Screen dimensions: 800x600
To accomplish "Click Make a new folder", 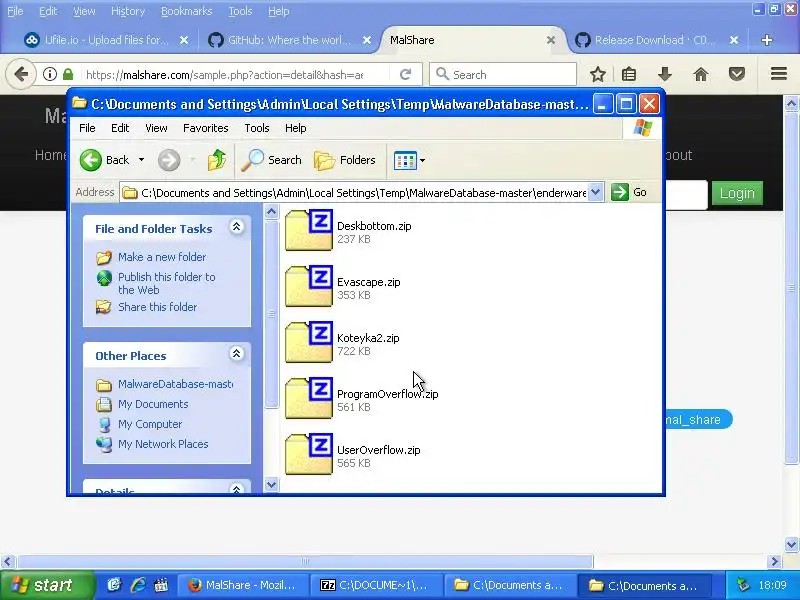I will [162, 257].
